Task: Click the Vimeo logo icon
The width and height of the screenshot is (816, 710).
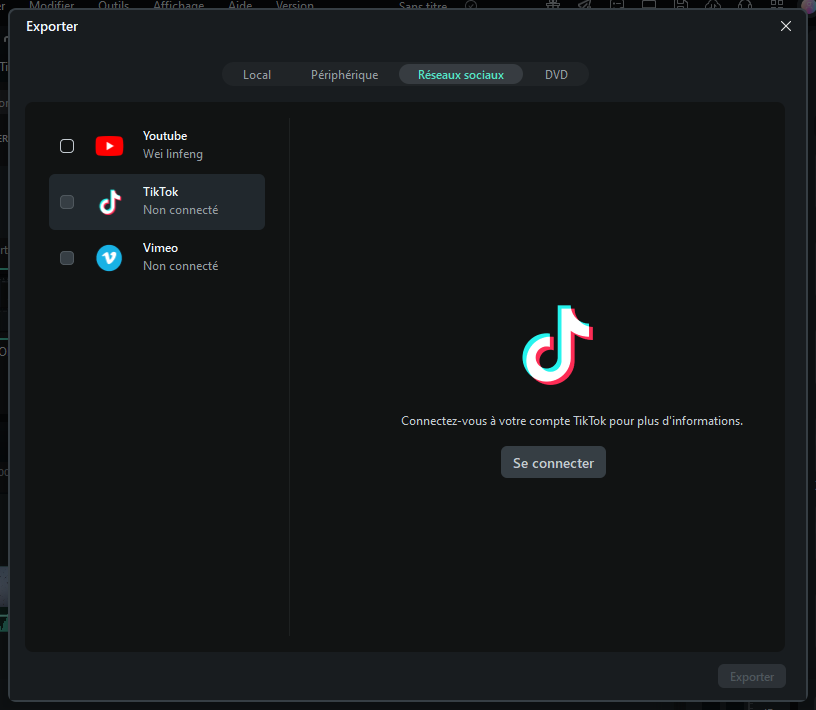Action: (109, 258)
